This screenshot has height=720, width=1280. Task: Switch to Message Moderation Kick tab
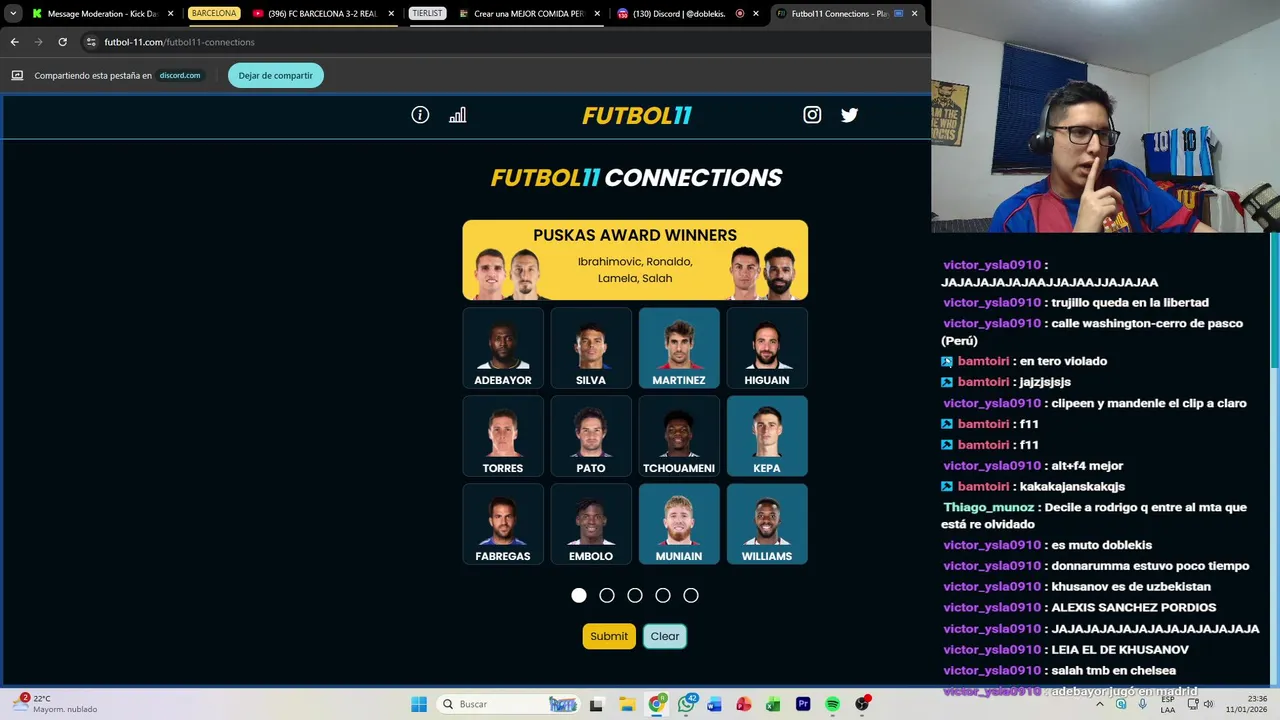pyautogui.click(x=103, y=14)
